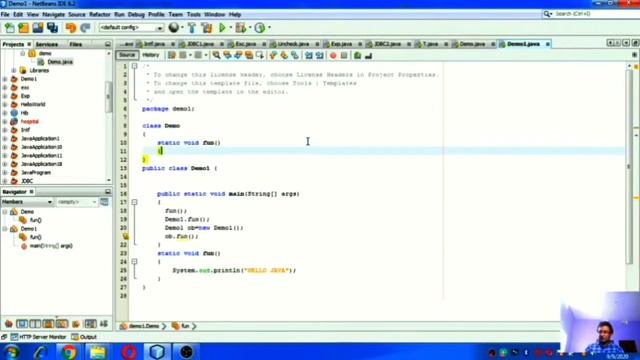Viewport: 640px width, 360px height.
Task: Open the Run Project dropdown arrow
Action: [231, 28]
